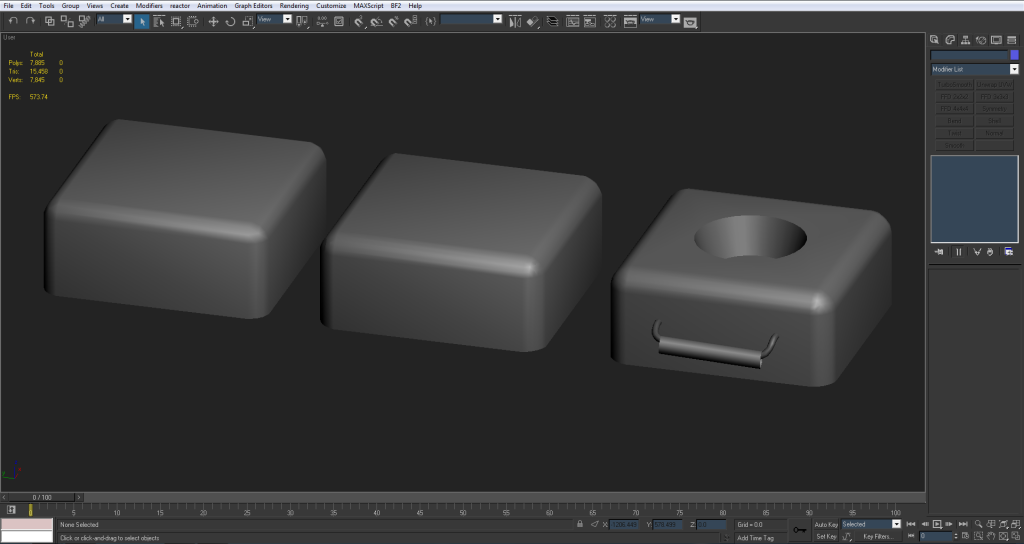Open the 'Selected' key filter dropdown
This screenshot has height=544, width=1024.
coord(896,524)
